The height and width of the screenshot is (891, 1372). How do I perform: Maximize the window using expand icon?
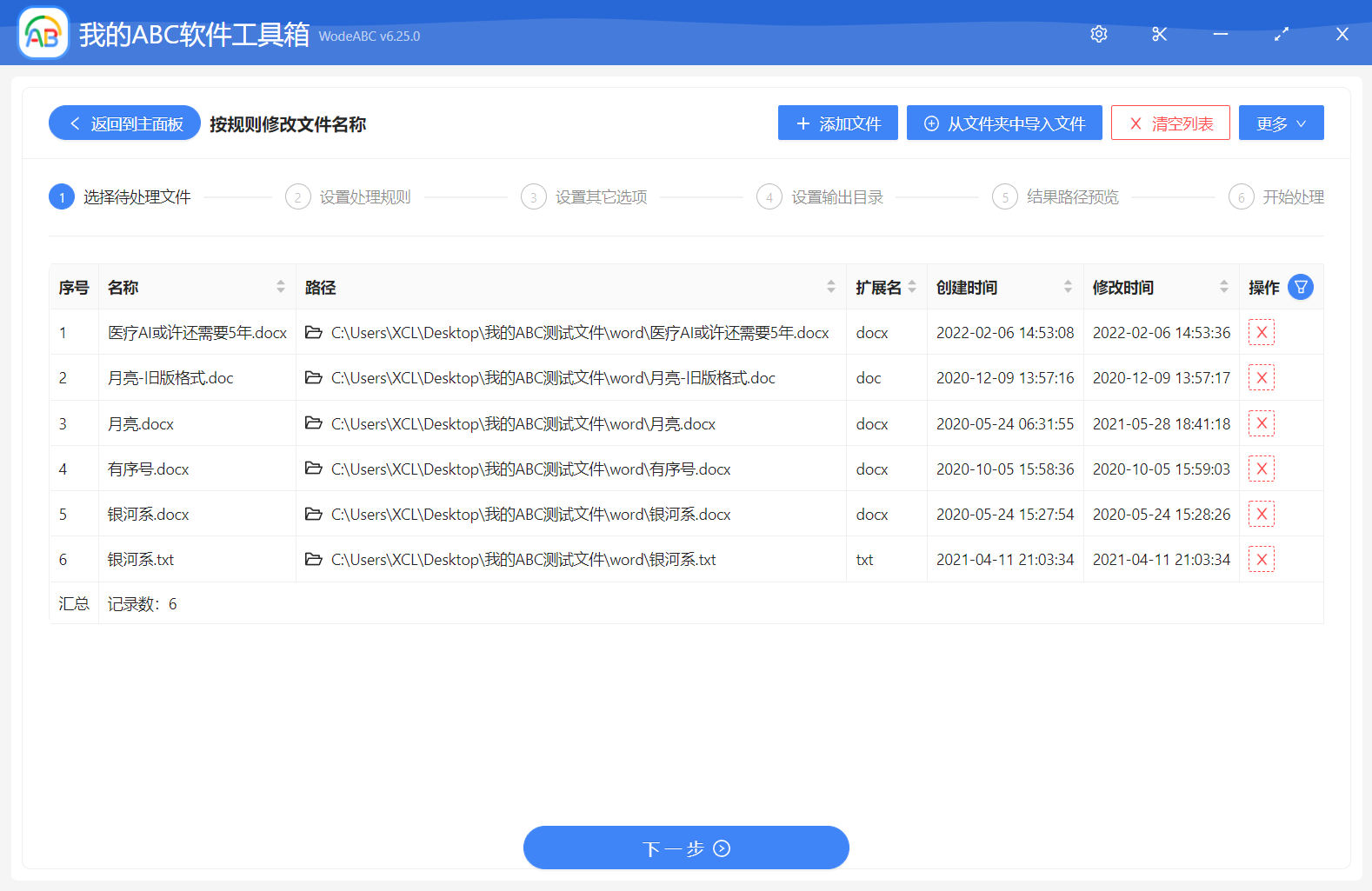[x=1282, y=34]
